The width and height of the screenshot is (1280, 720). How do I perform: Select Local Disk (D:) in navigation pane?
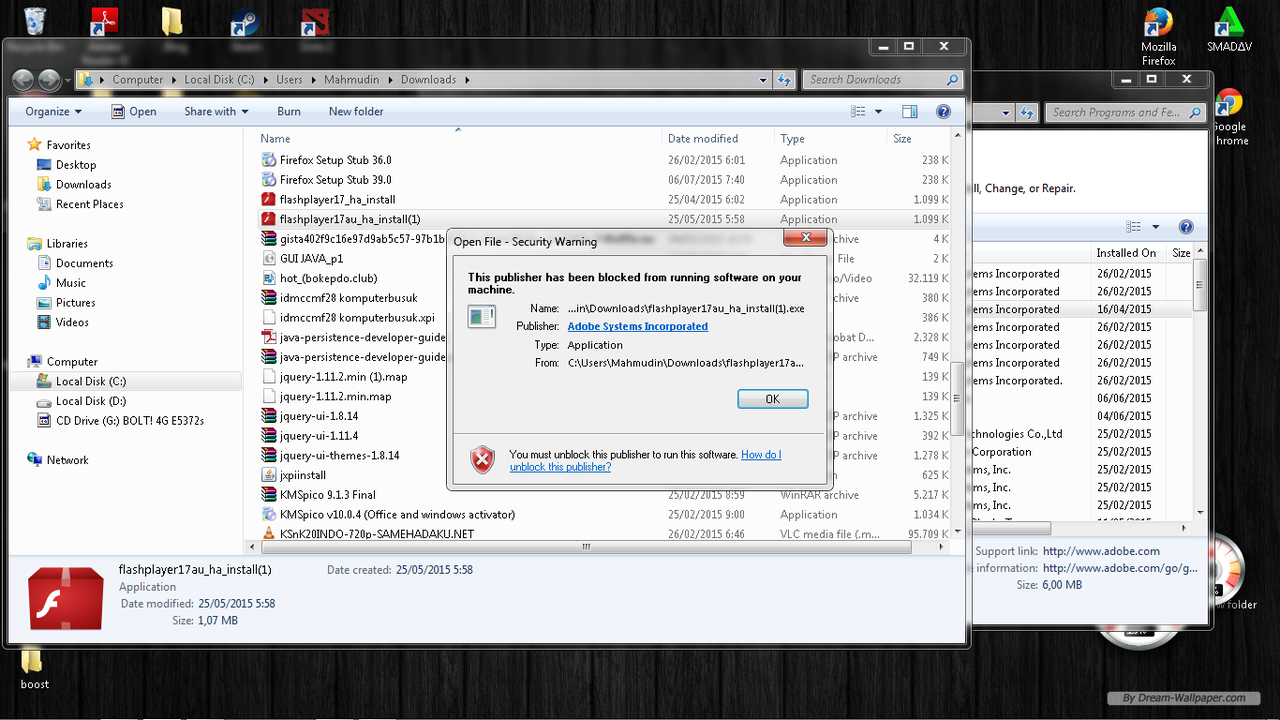91,401
